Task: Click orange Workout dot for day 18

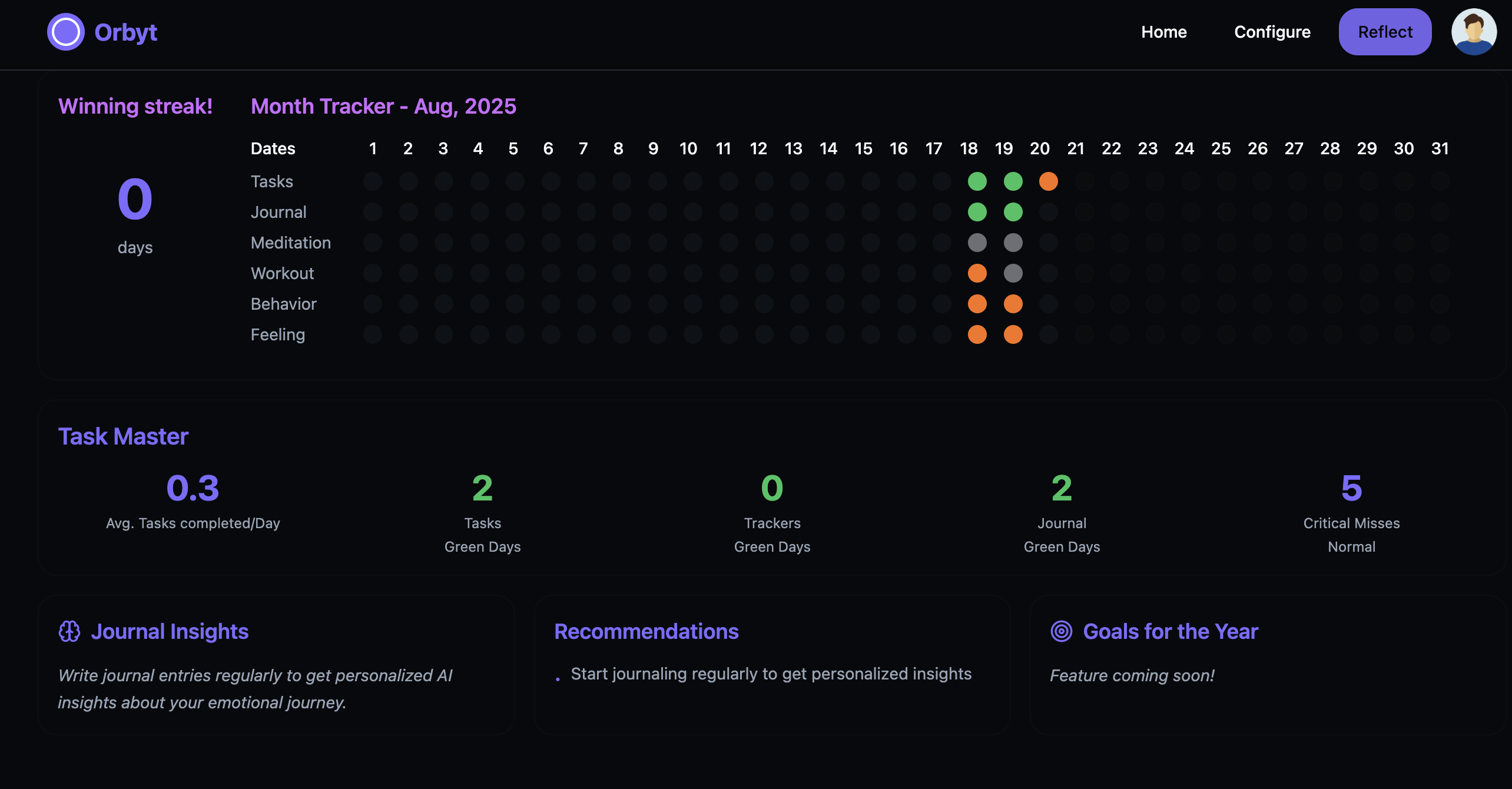Action: pyautogui.click(x=977, y=273)
